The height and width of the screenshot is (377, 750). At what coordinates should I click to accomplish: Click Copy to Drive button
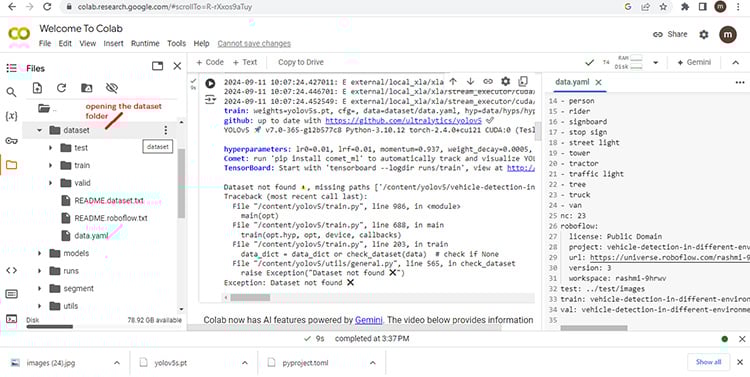click(301, 62)
